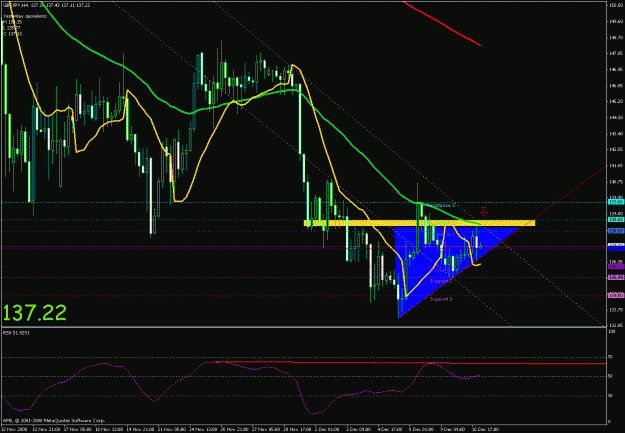625x433 pixels.
Task: Click the RSI indicator label in subwindow
Action: click(x=16, y=333)
